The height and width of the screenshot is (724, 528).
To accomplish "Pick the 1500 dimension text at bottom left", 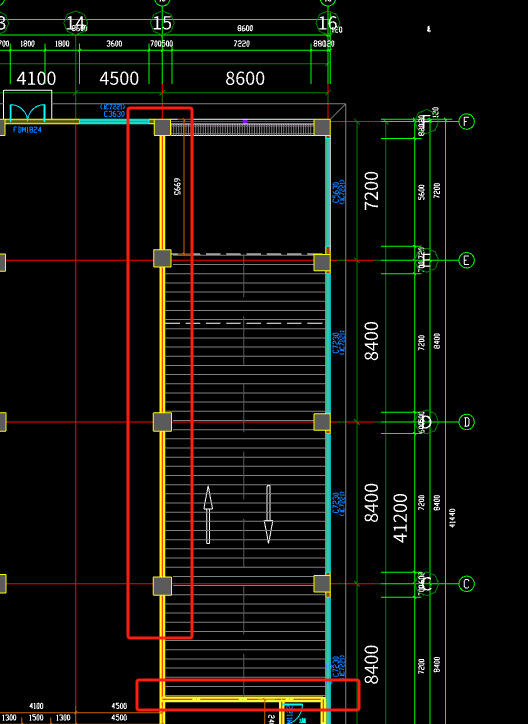I will pyautogui.click(x=36, y=718).
